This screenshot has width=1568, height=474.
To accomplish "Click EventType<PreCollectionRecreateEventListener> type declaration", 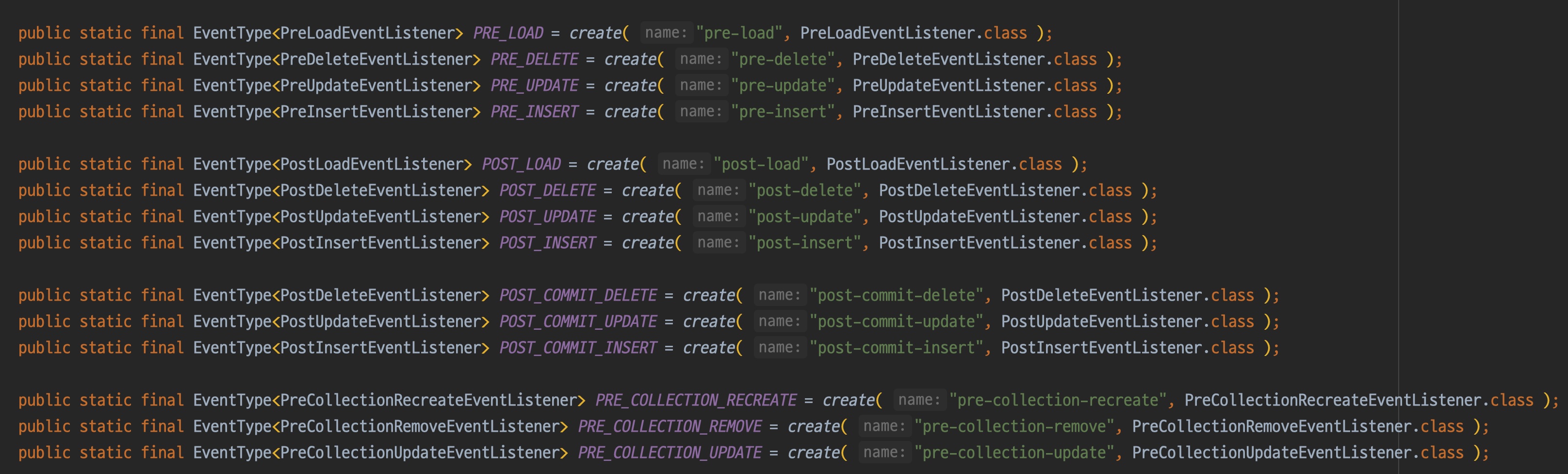I will coord(390,400).
